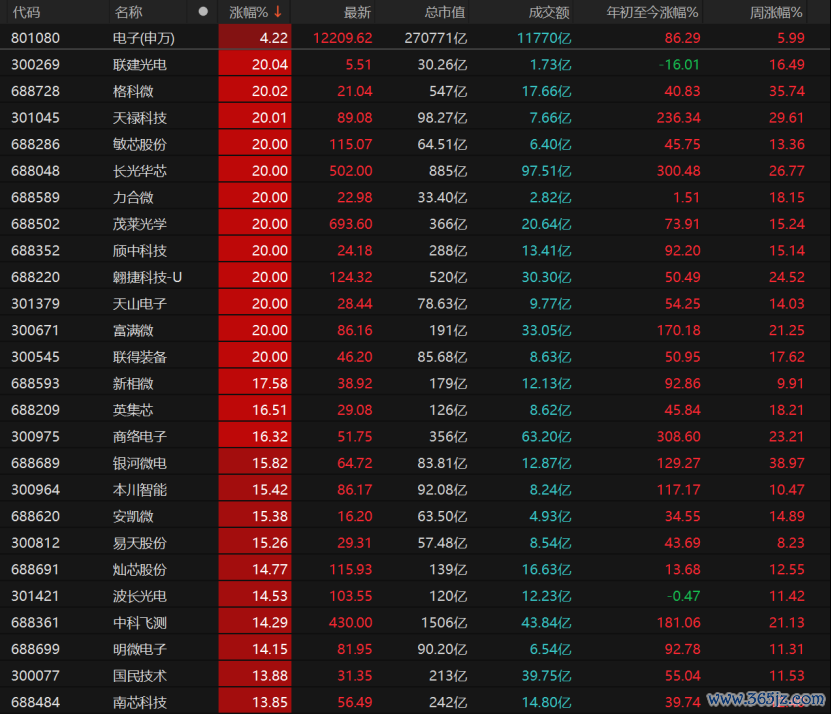Sort by 周涨幅% column header
The image size is (831, 714).
776,12
